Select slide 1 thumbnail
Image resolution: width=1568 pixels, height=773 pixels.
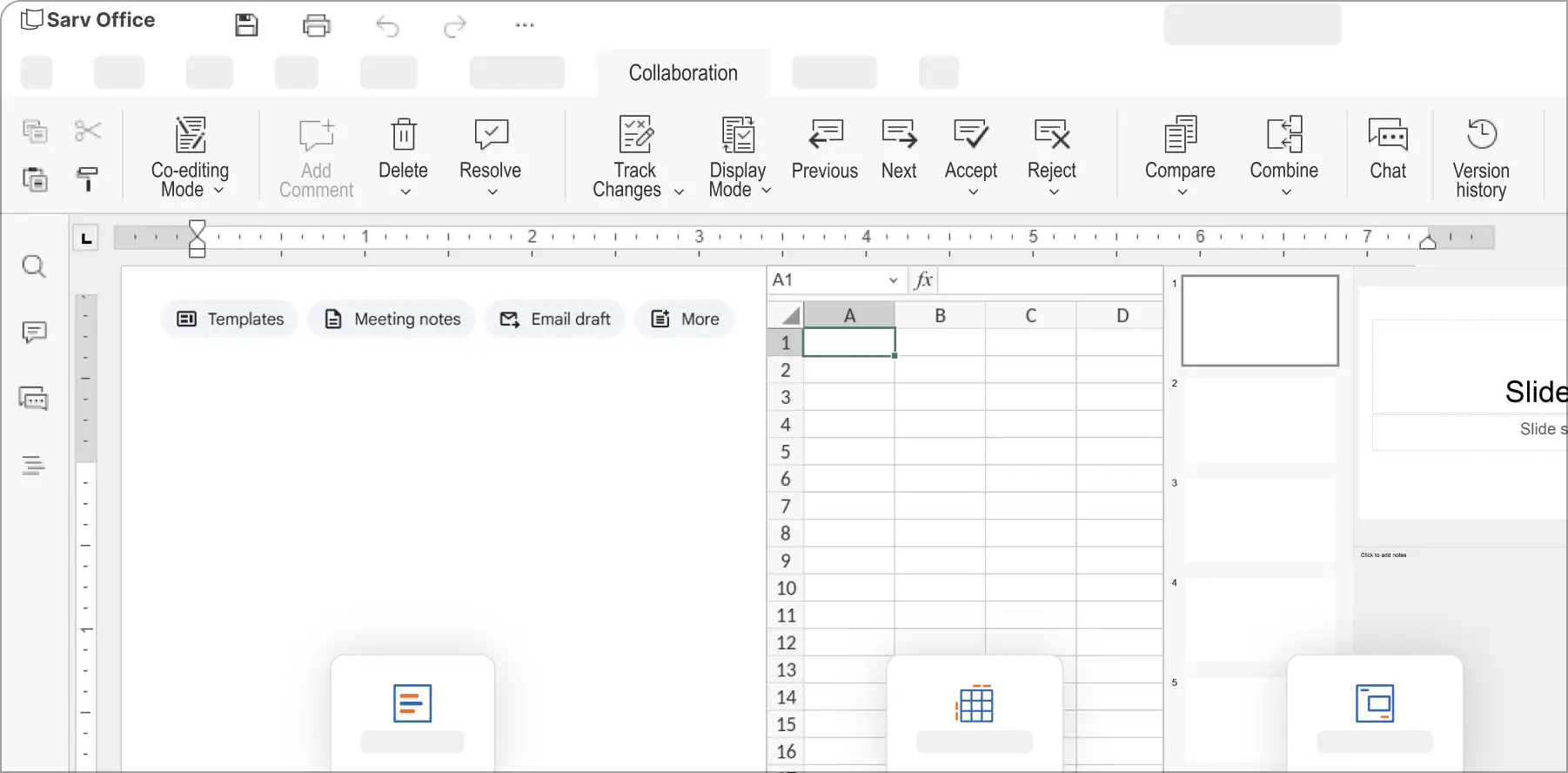click(x=1259, y=320)
